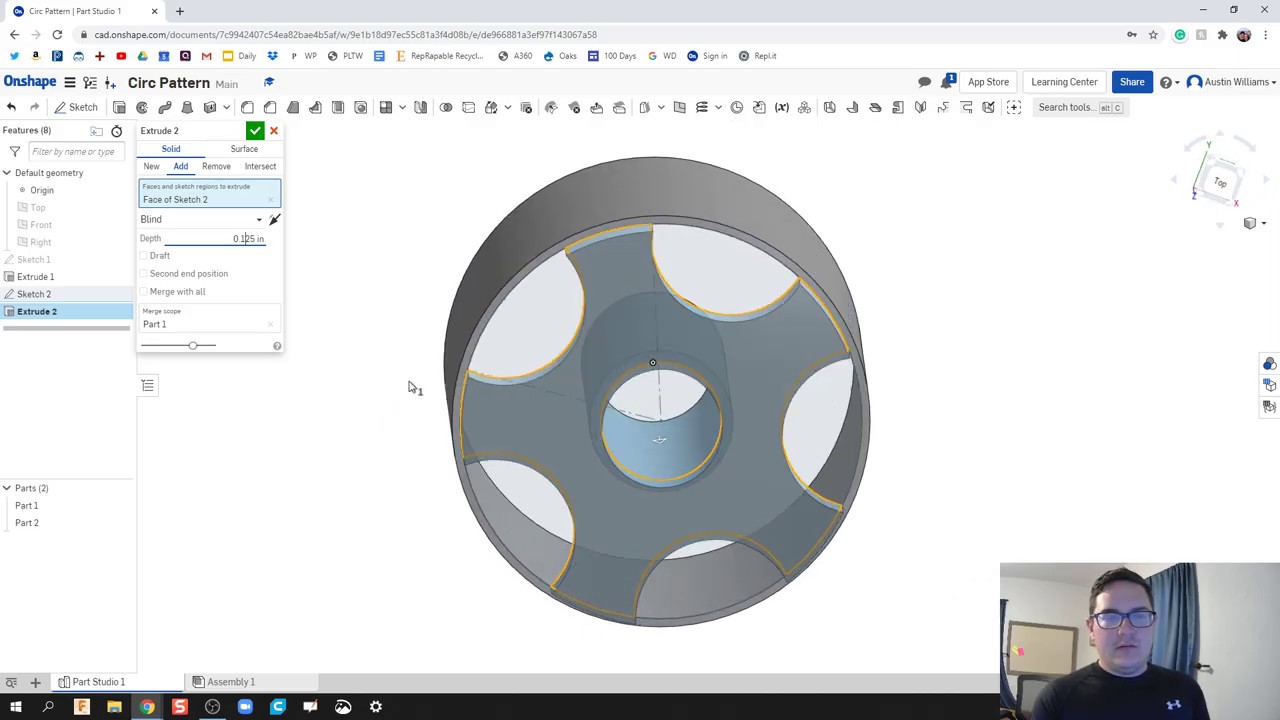Click the add custom features icon

(1014, 107)
